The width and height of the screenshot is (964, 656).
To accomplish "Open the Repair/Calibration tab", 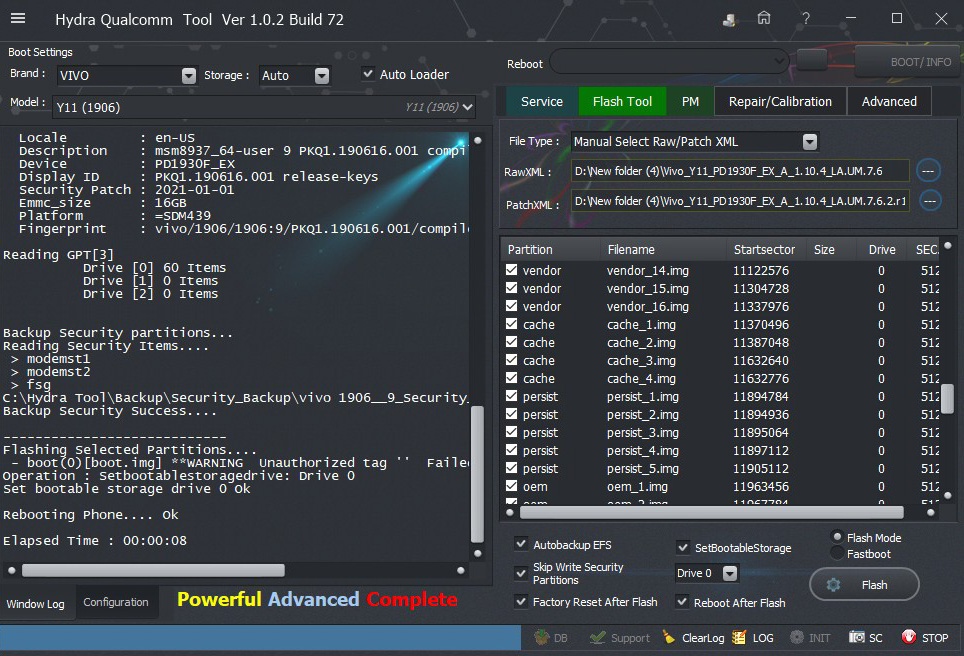I will [x=780, y=101].
